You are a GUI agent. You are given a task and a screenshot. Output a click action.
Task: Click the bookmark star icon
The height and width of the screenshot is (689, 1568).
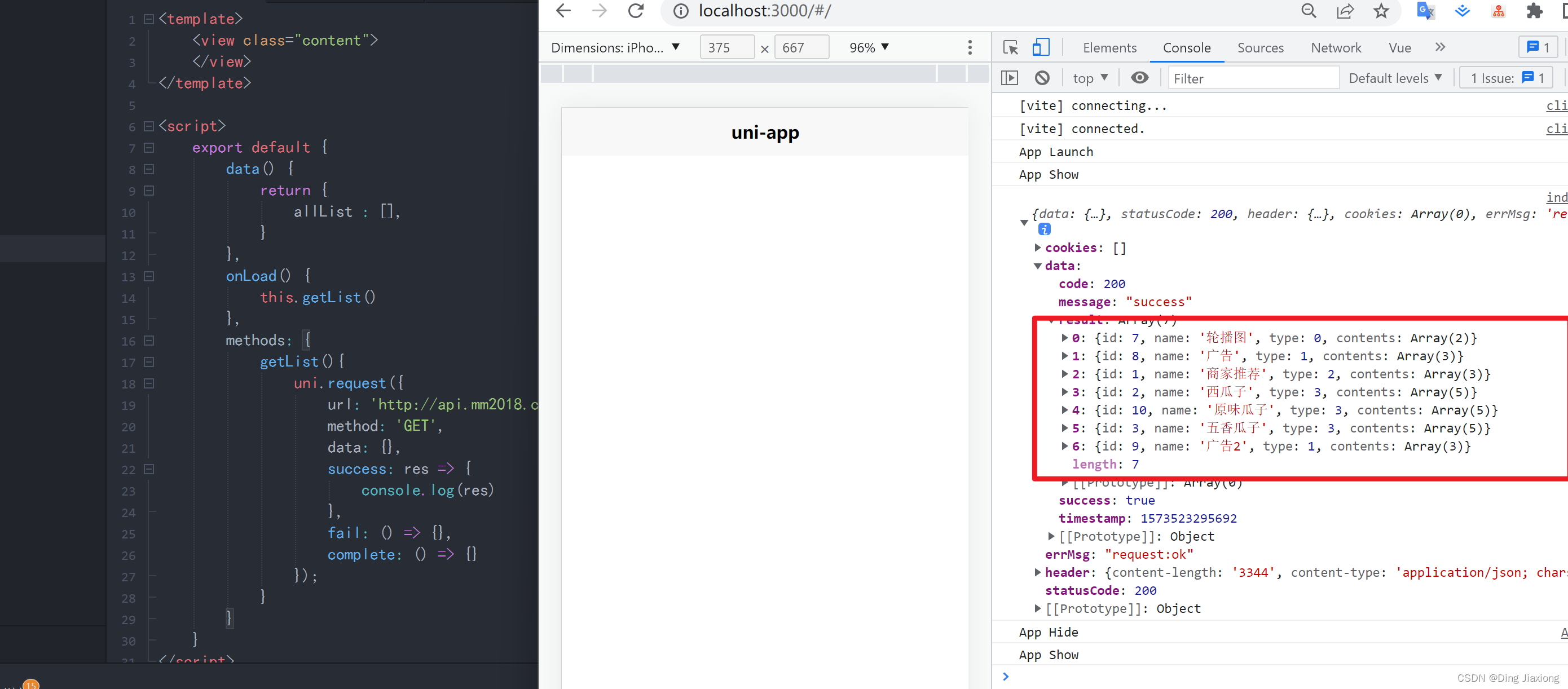point(1381,11)
